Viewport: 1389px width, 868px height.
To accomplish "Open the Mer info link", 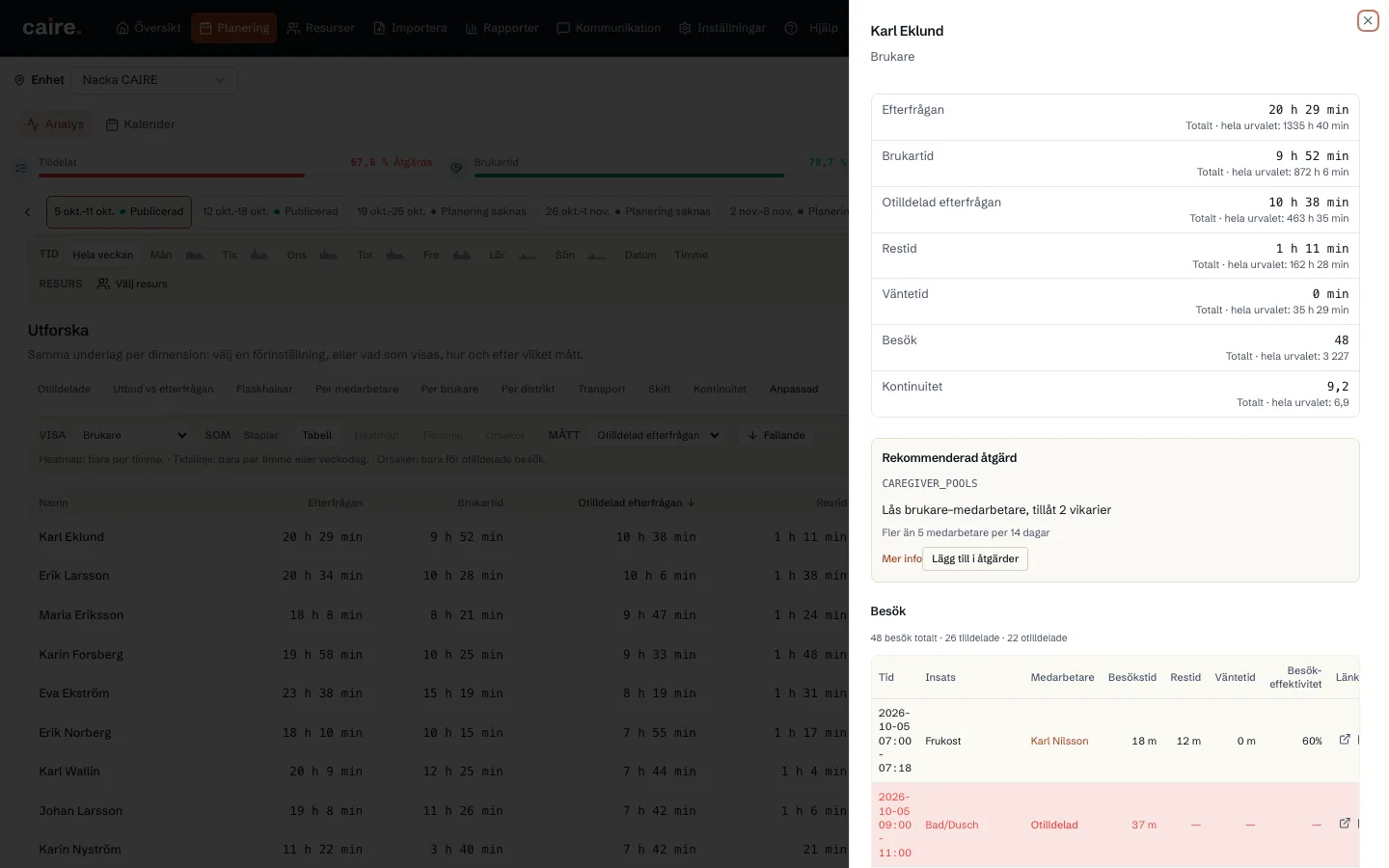I will (x=902, y=558).
